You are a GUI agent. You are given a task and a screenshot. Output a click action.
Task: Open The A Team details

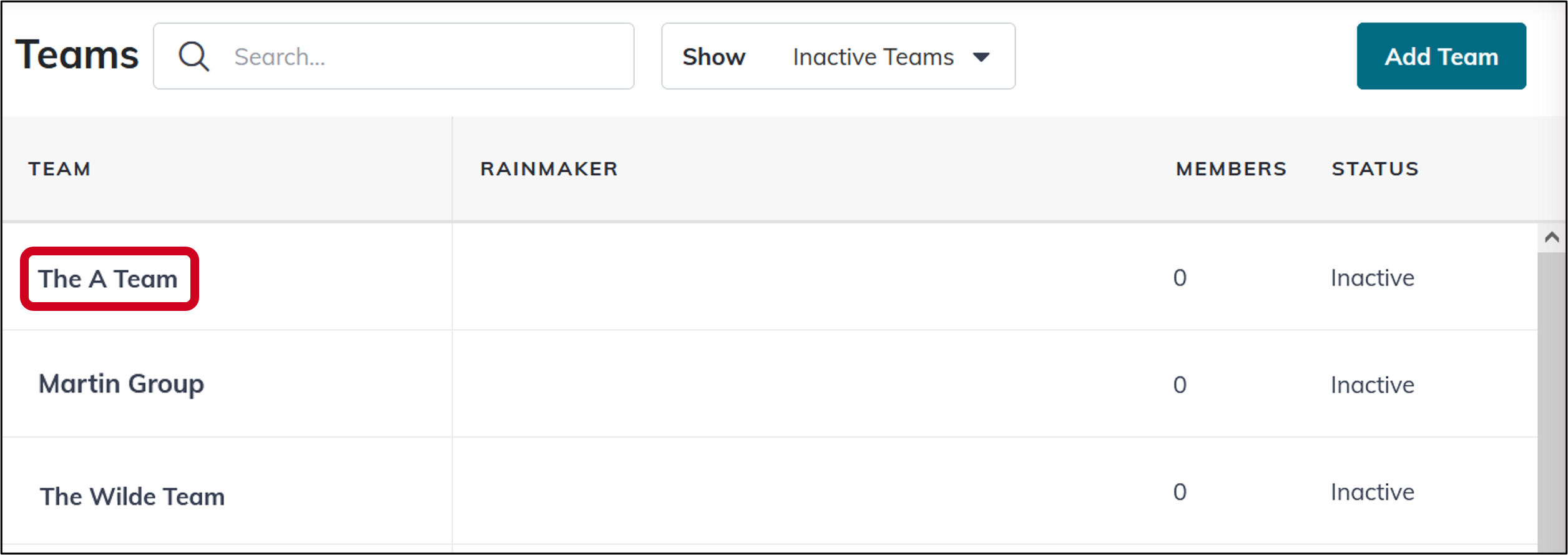pyautogui.click(x=109, y=279)
